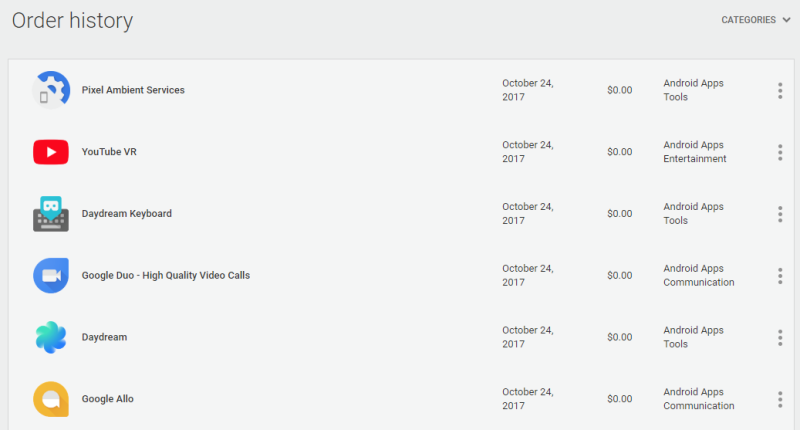Screen dimensions: 800x430
Task: Open three-dot menu for Google Allo
Action: tap(780, 399)
